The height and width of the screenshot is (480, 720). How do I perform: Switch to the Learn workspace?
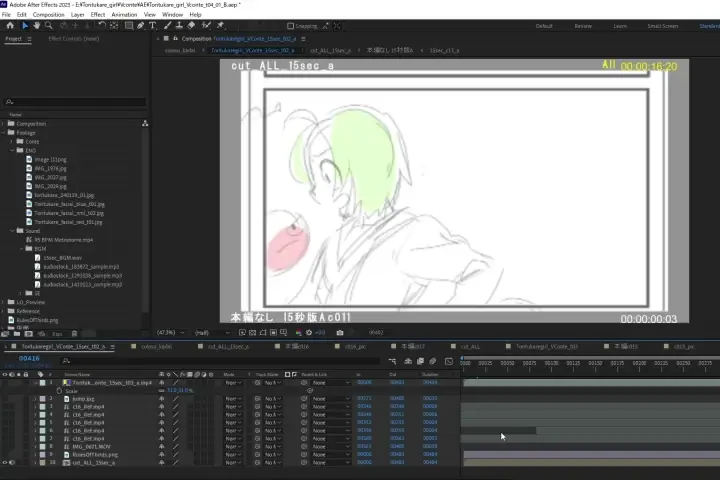[x=620, y=26]
